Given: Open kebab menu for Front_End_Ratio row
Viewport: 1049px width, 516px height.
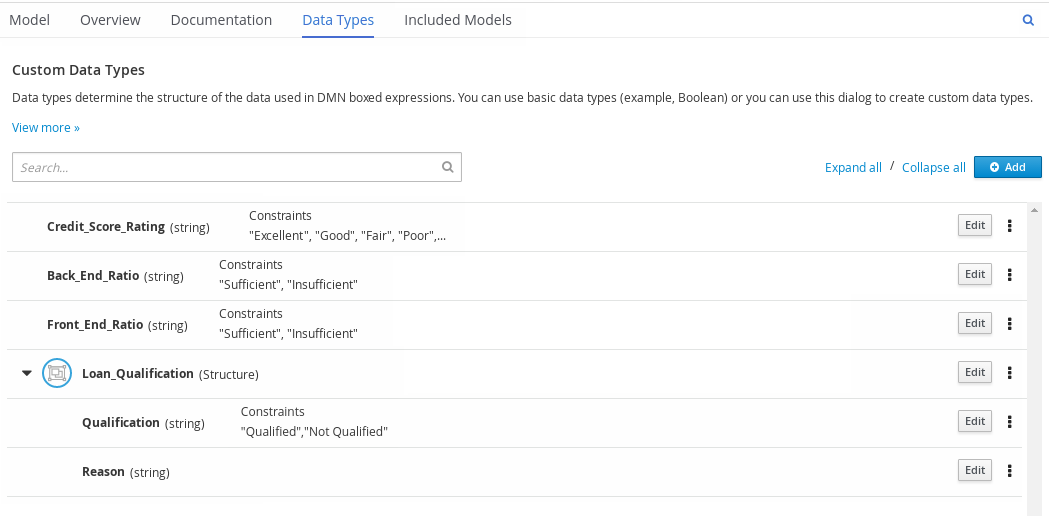Looking at the screenshot, I should pos(1009,324).
